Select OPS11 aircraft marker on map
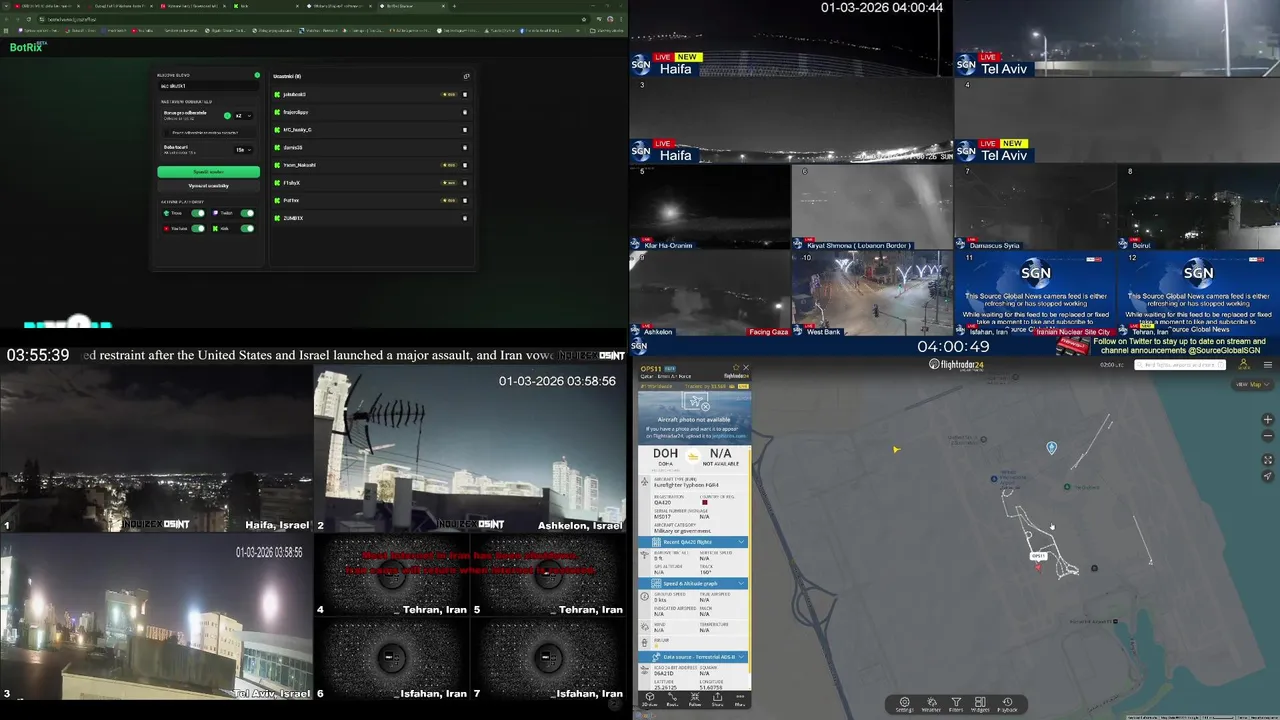 point(1037,567)
